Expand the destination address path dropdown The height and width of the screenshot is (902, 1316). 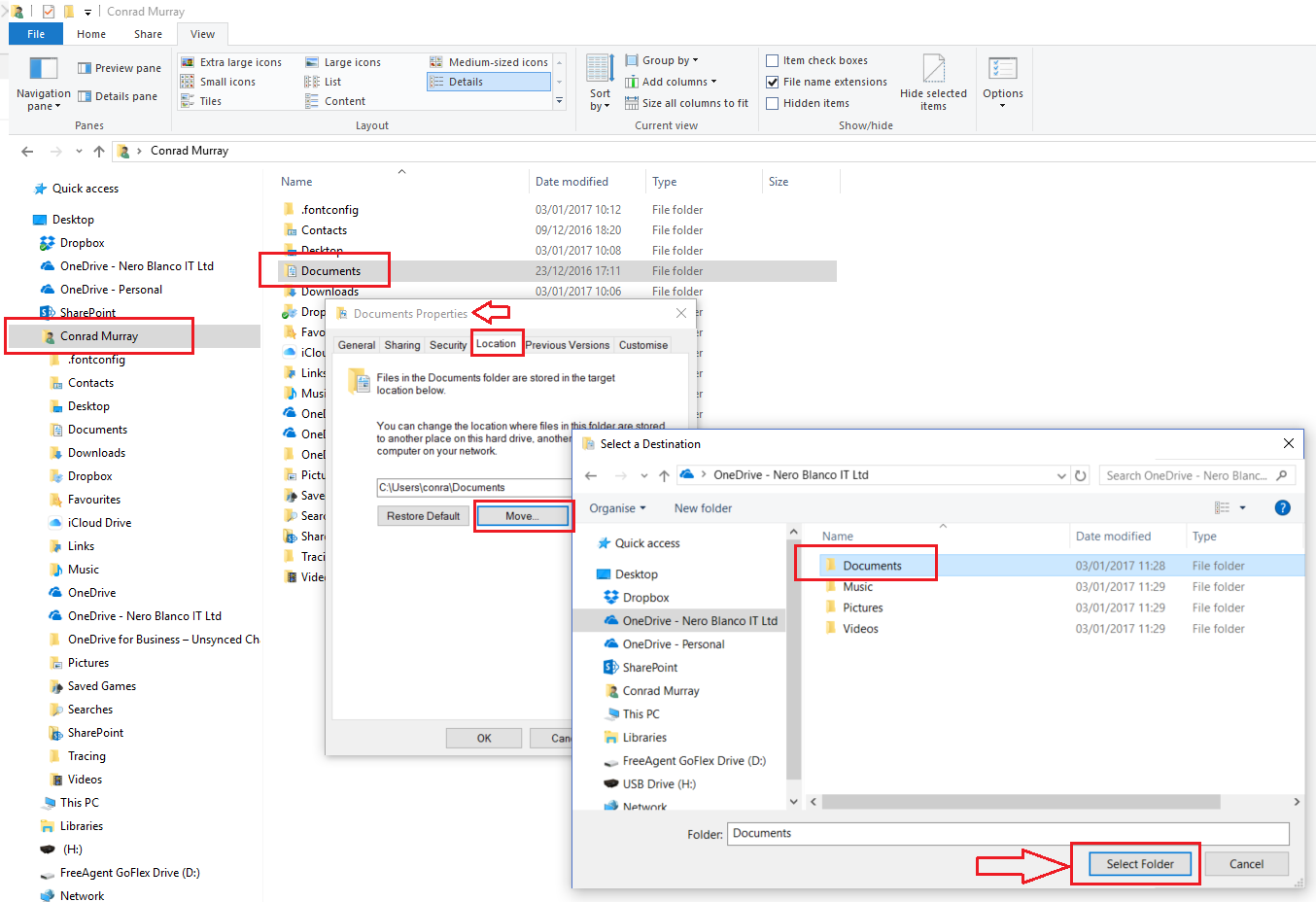(1061, 475)
